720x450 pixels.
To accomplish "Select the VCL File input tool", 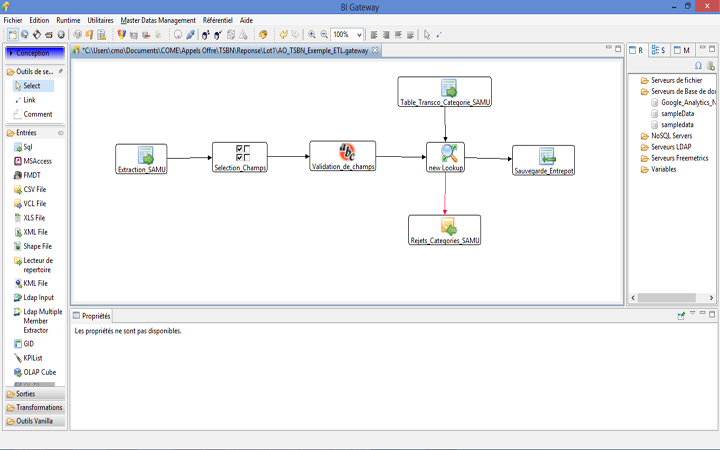I will point(30,203).
